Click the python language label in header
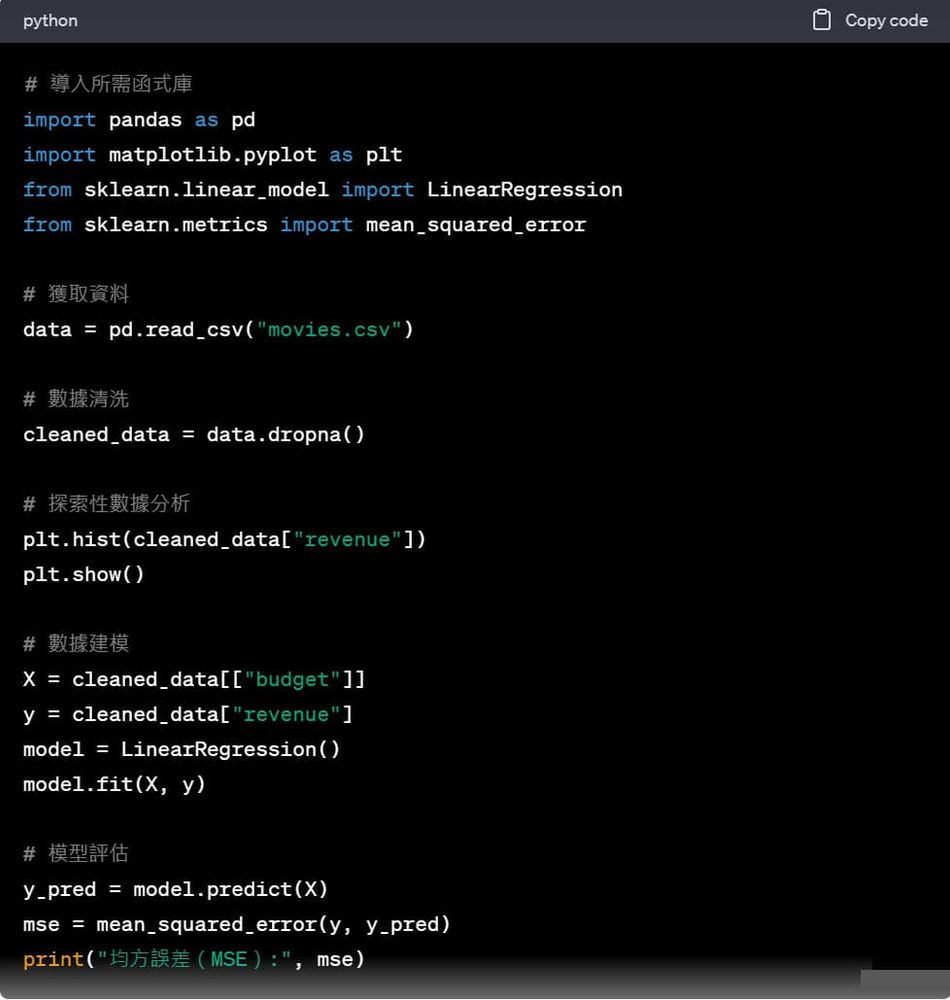 pos(50,21)
